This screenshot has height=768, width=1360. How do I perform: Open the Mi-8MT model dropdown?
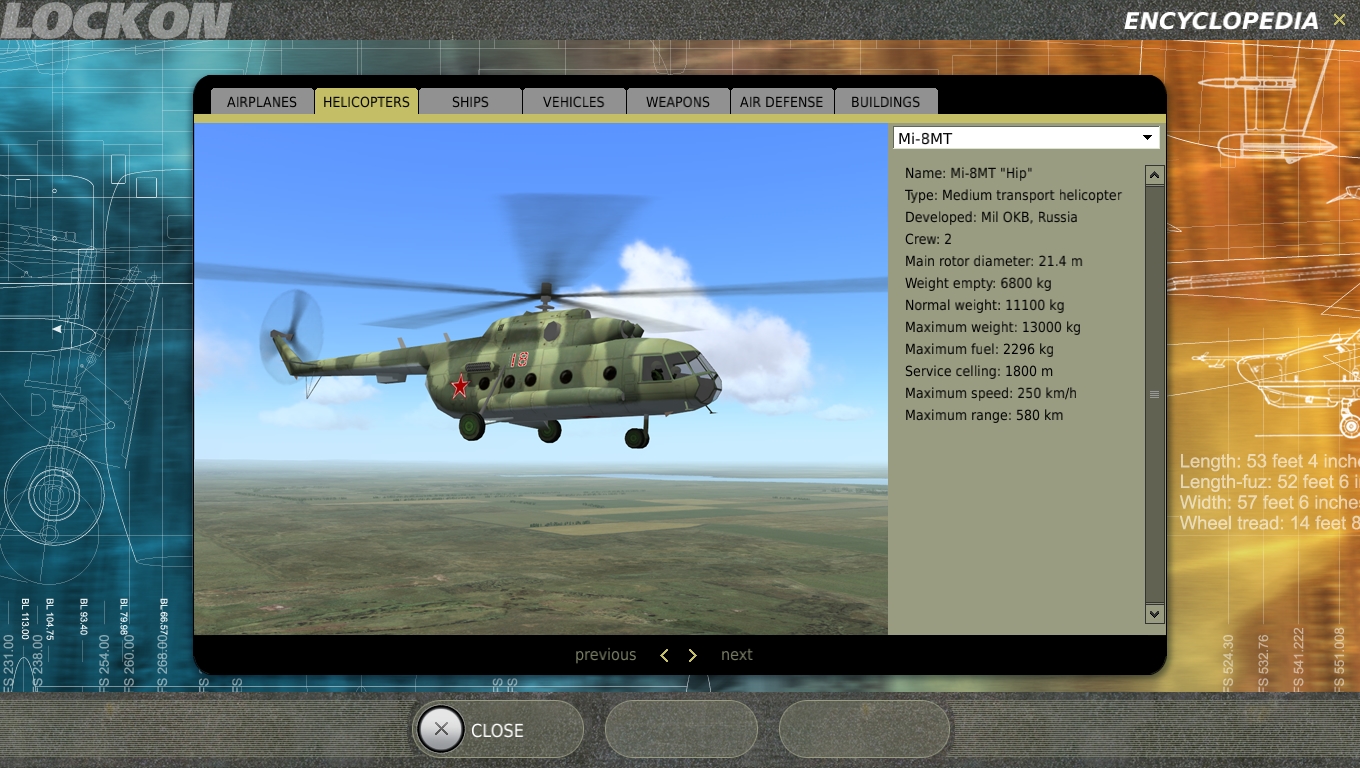[1026, 138]
